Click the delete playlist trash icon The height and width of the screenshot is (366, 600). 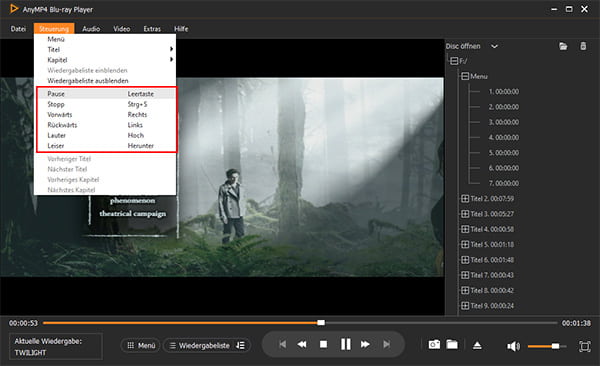click(x=583, y=46)
